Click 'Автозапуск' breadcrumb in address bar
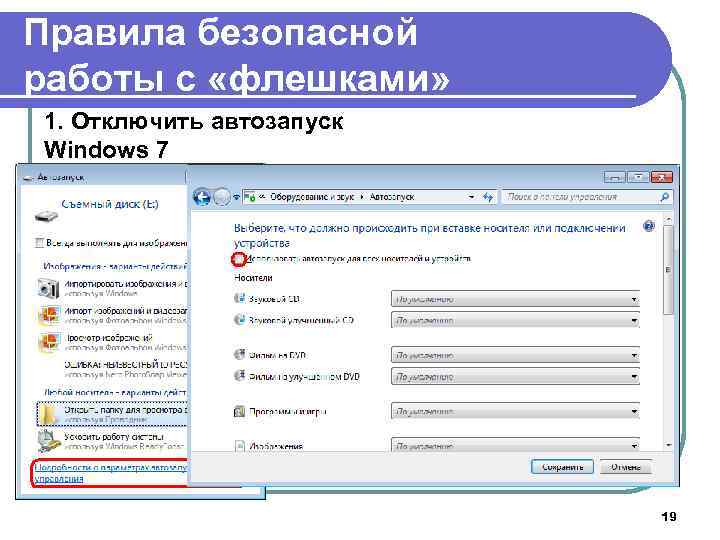The height and width of the screenshot is (540, 720). pyautogui.click(x=392, y=197)
